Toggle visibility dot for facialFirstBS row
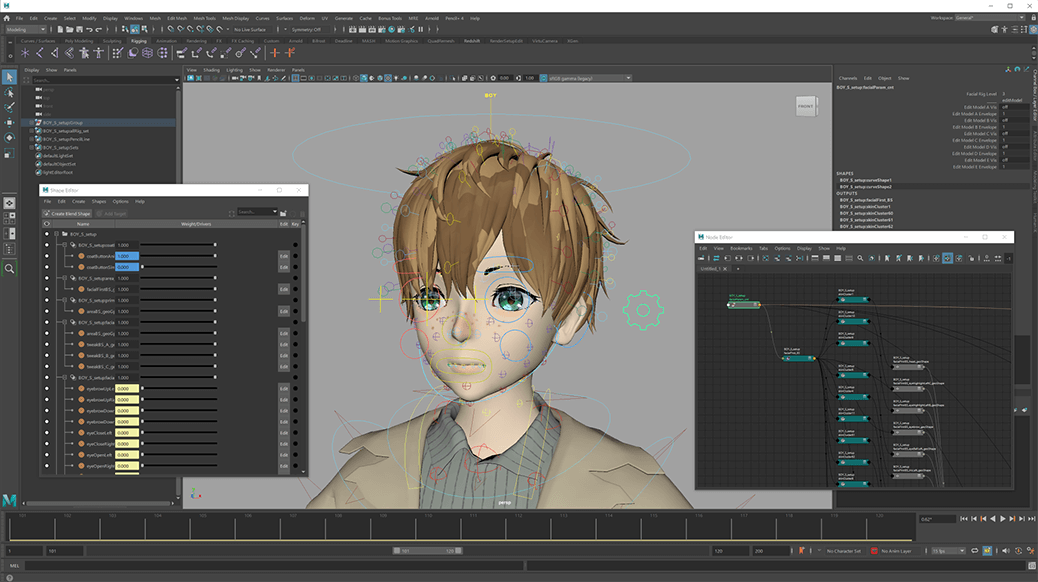The height and width of the screenshot is (582, 1038). (46, 289)
